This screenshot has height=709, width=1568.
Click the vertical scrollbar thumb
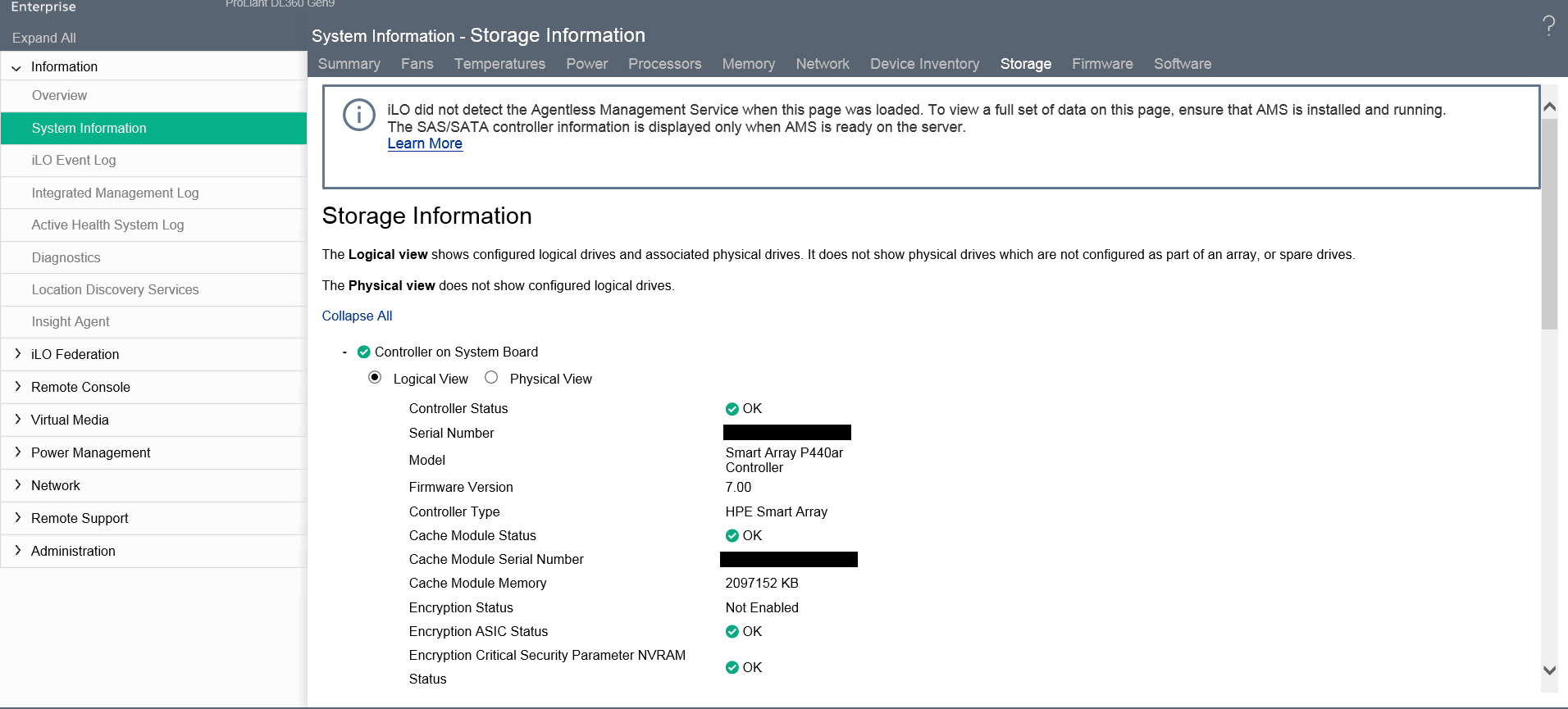1549,221
